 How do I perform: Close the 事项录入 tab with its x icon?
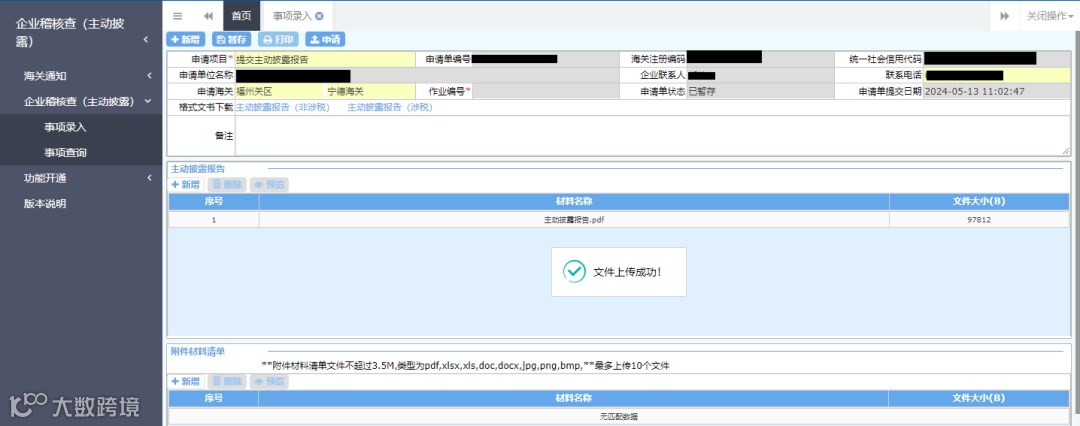(319, 16)
